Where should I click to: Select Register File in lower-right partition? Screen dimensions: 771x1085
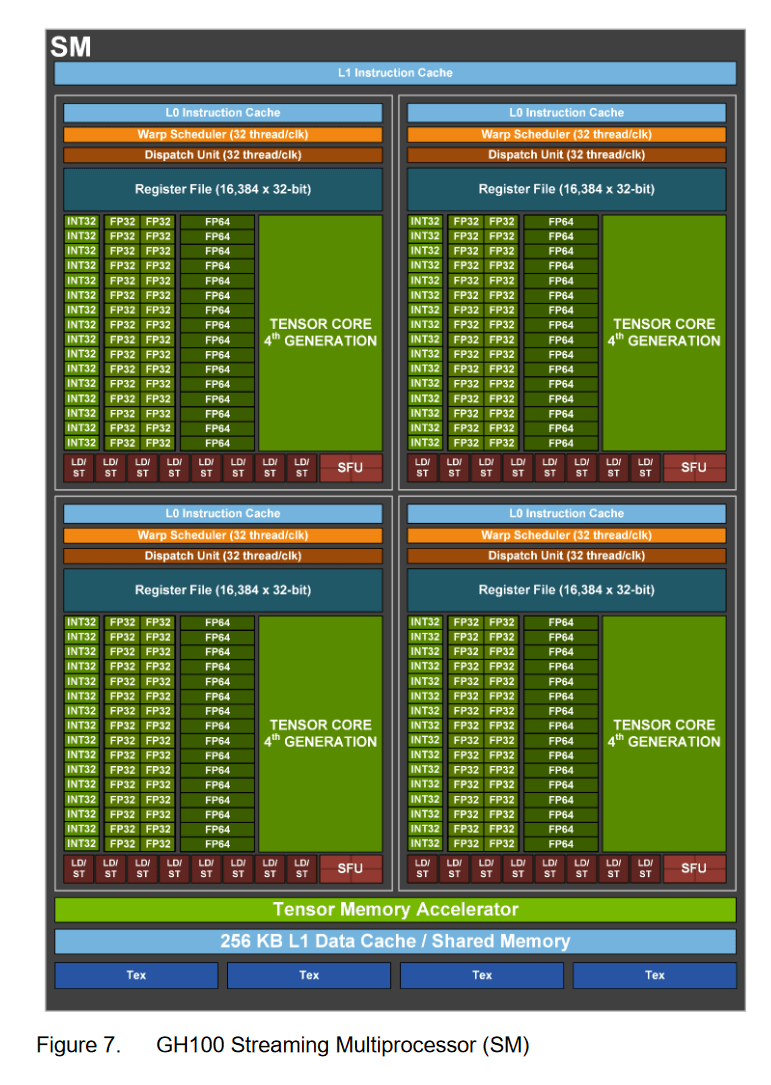pyautogui.click(x=567, y=590)
